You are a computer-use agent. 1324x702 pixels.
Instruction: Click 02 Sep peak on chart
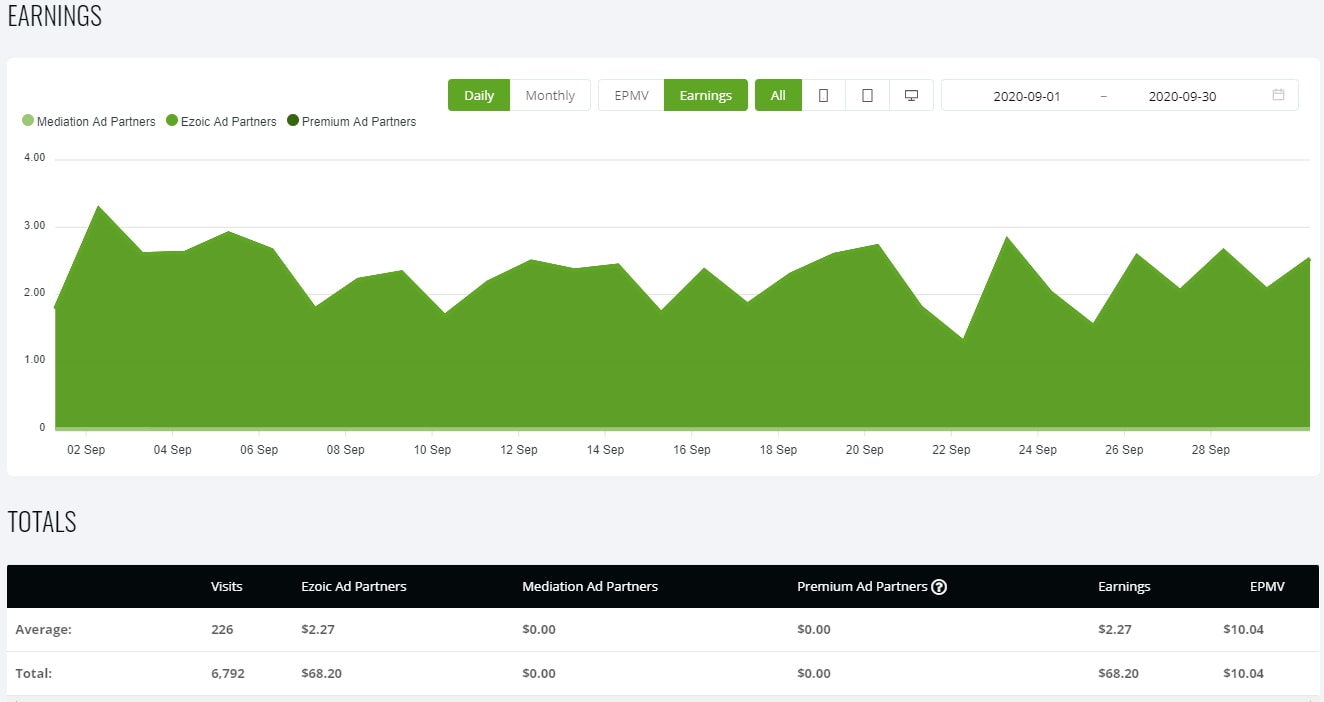[98, 206]
